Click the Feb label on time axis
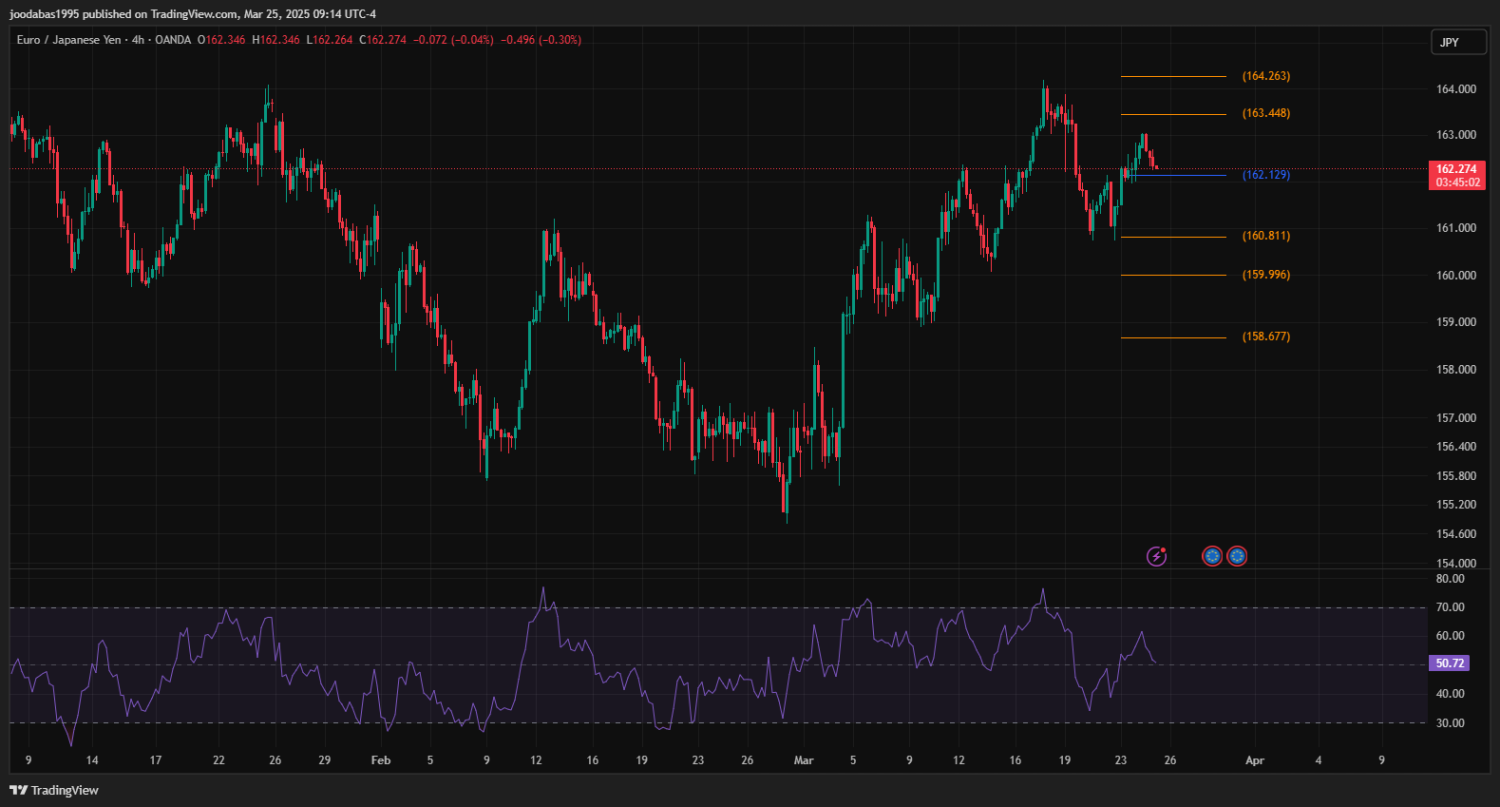 click(380, 760)
